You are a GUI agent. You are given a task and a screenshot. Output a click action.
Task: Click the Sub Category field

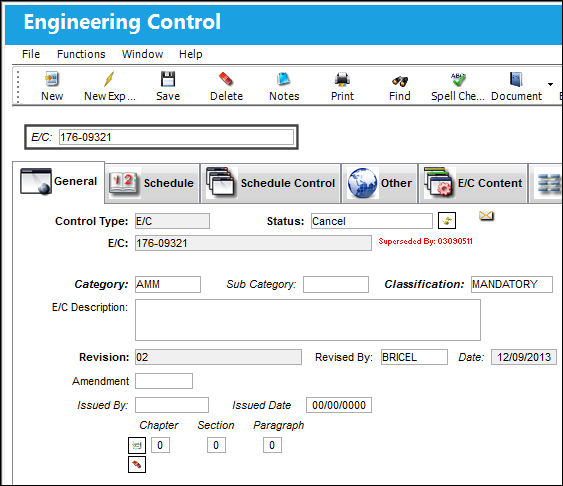[336, 284]
